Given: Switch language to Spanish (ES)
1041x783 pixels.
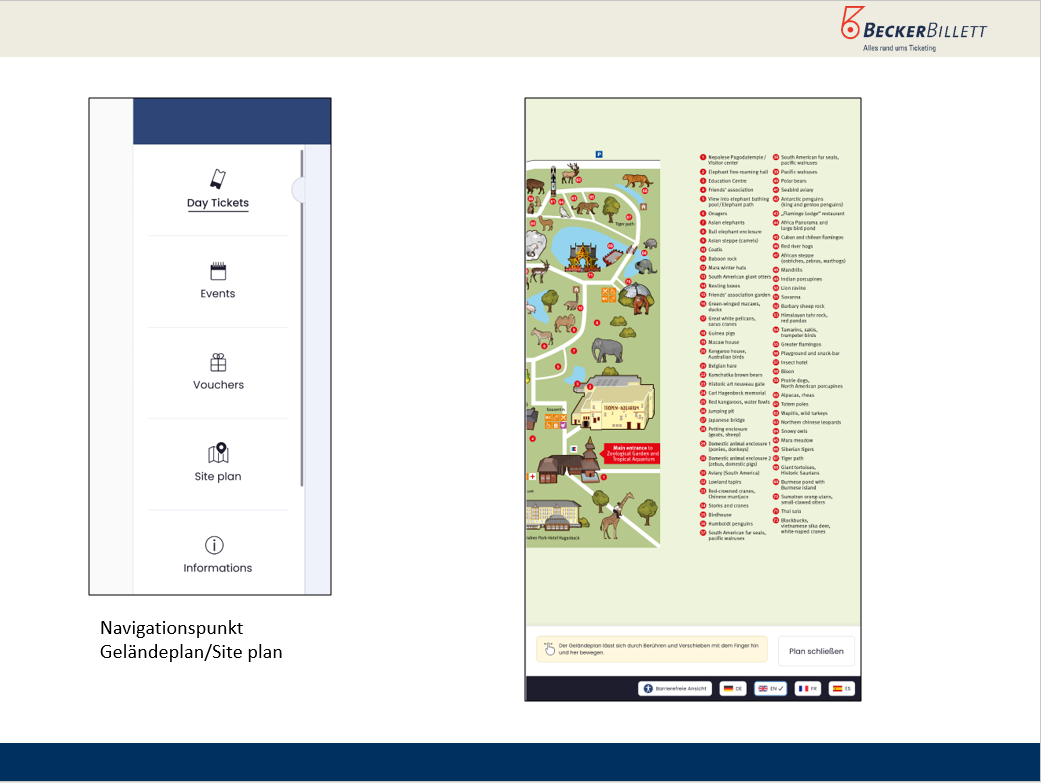Looking at the screenshot, I should pos(842,689).
